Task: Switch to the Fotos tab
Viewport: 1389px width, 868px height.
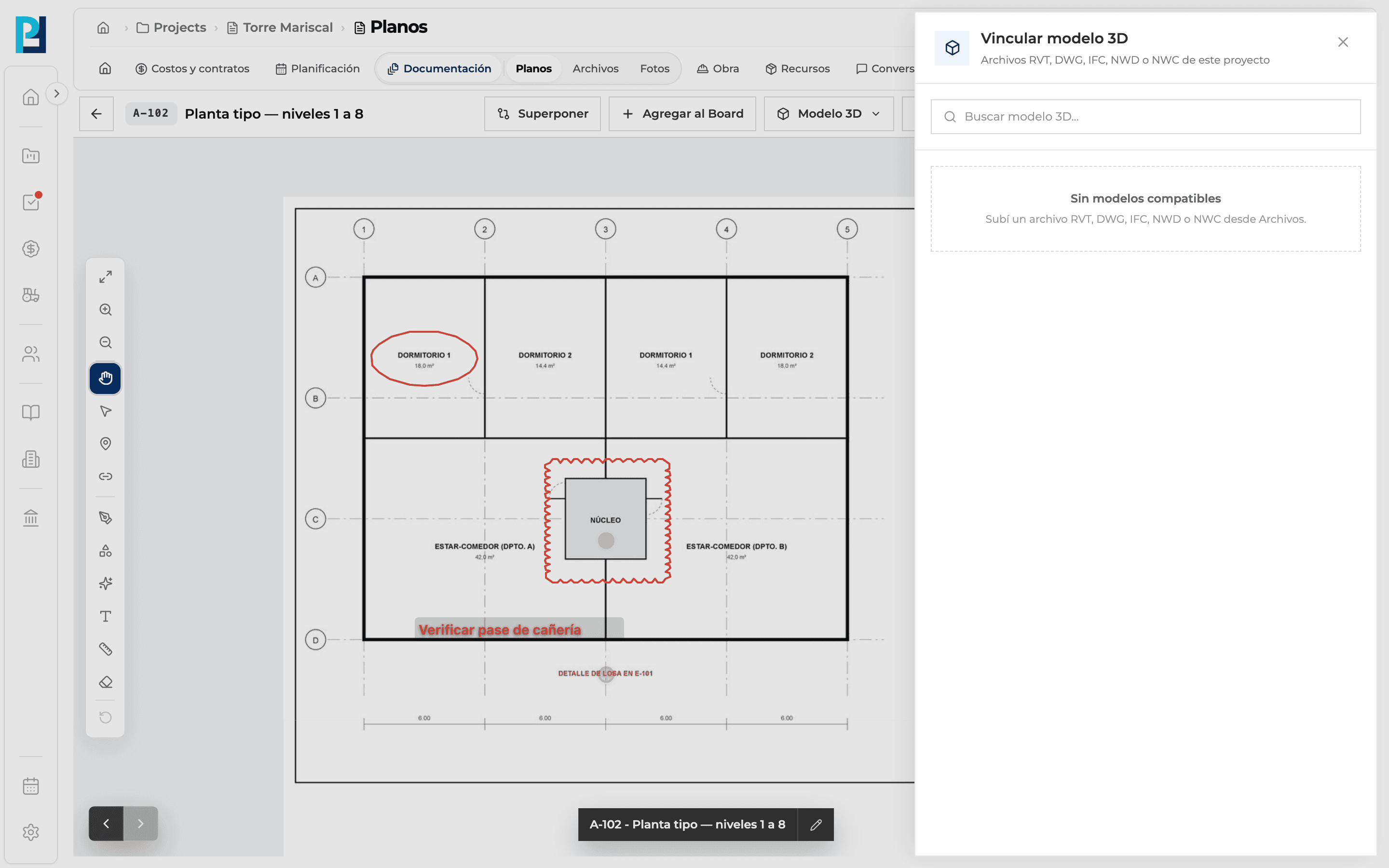Action: pyautogui.click(x=654, y=68)
